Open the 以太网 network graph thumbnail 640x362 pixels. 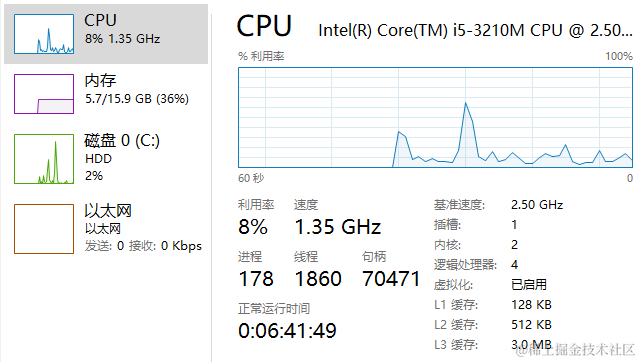44,229
